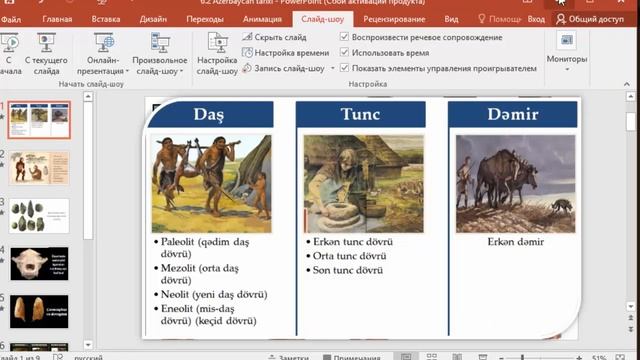This screenshot has height=360, width=640.
Task: Open the Slide Show (Слайд-шоу) tab
Action: [x=322, y=19]
